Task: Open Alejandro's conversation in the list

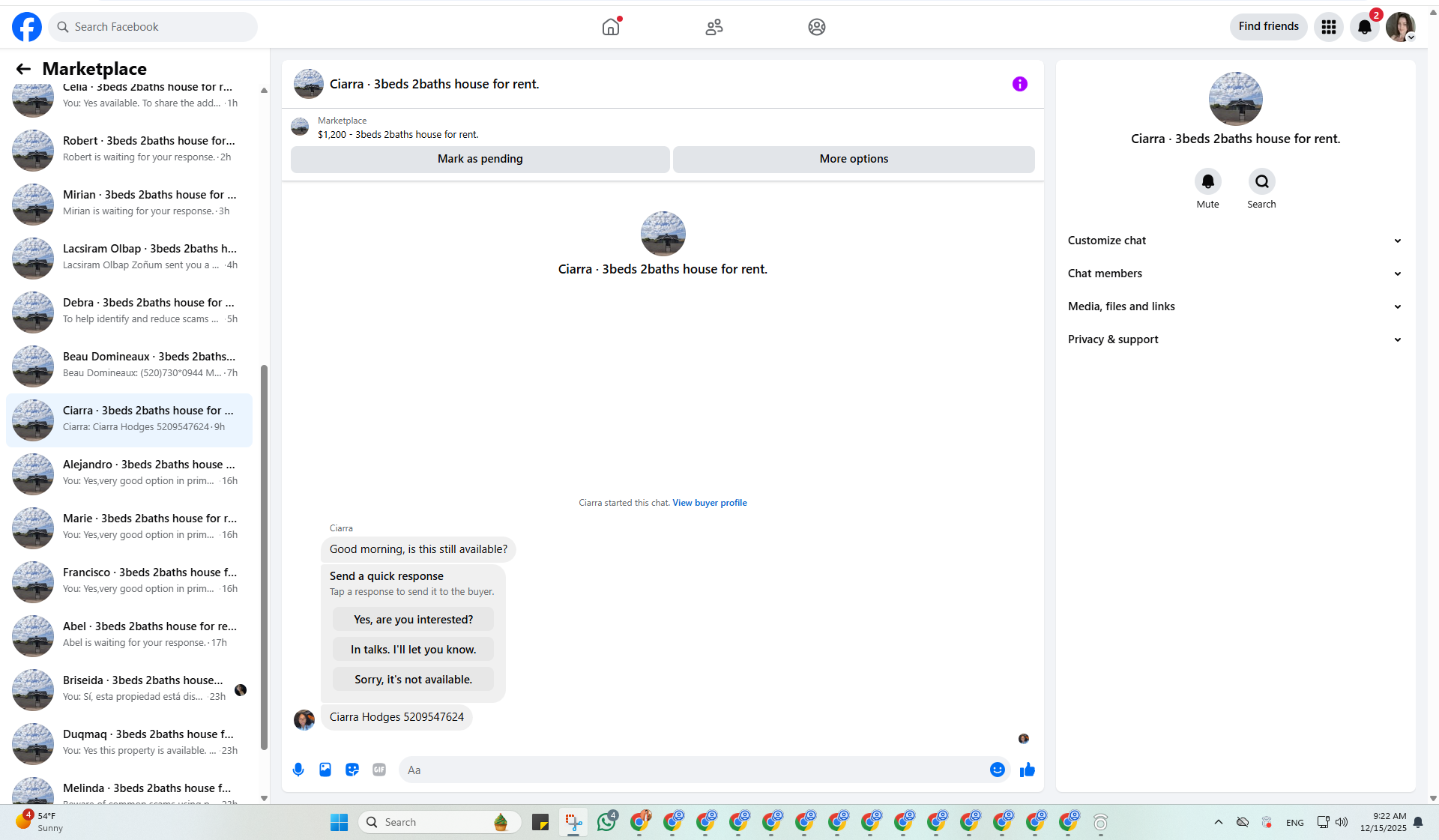Action: click(x=129, y=473)
